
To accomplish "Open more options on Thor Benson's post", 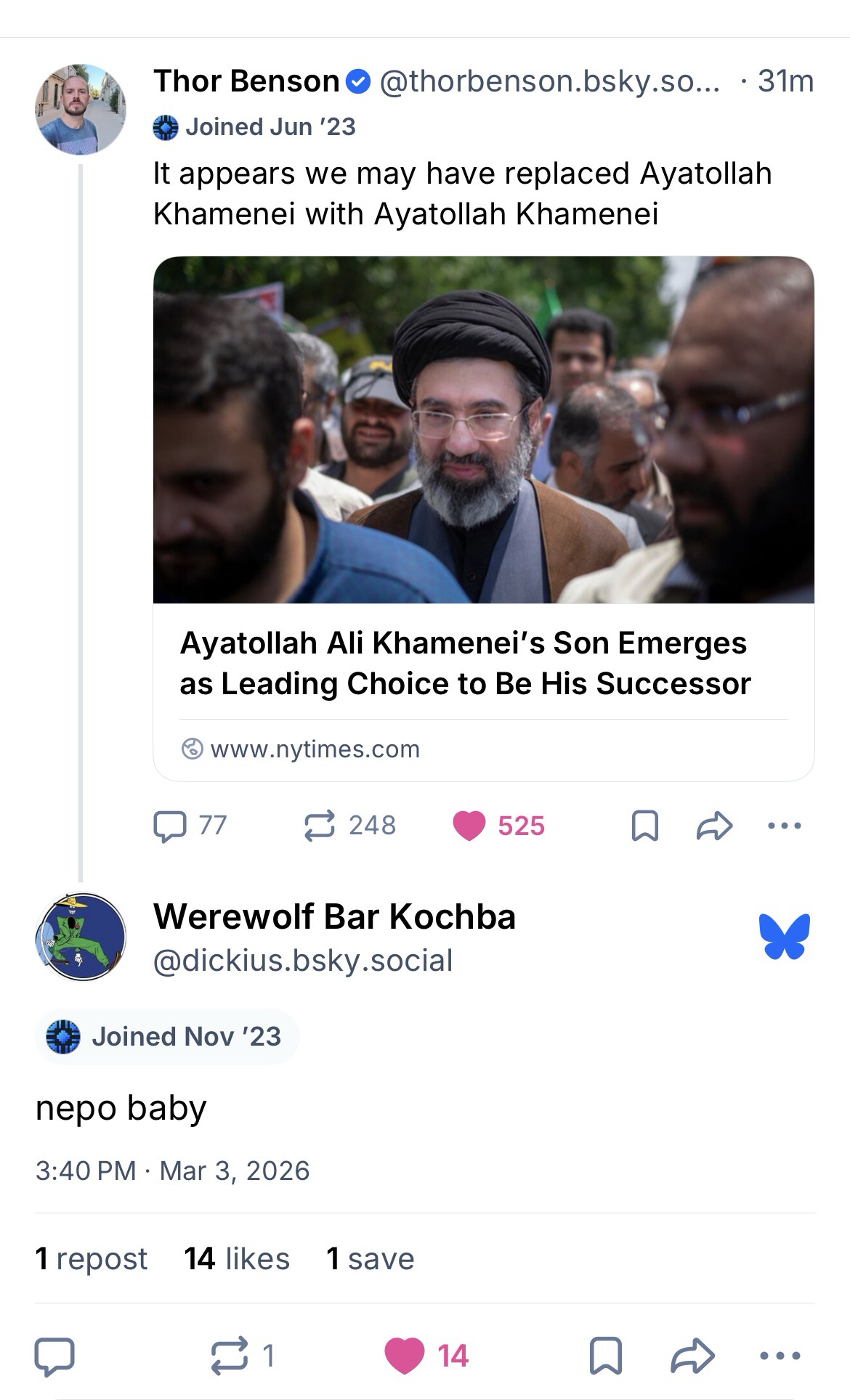I will (784, 826).
